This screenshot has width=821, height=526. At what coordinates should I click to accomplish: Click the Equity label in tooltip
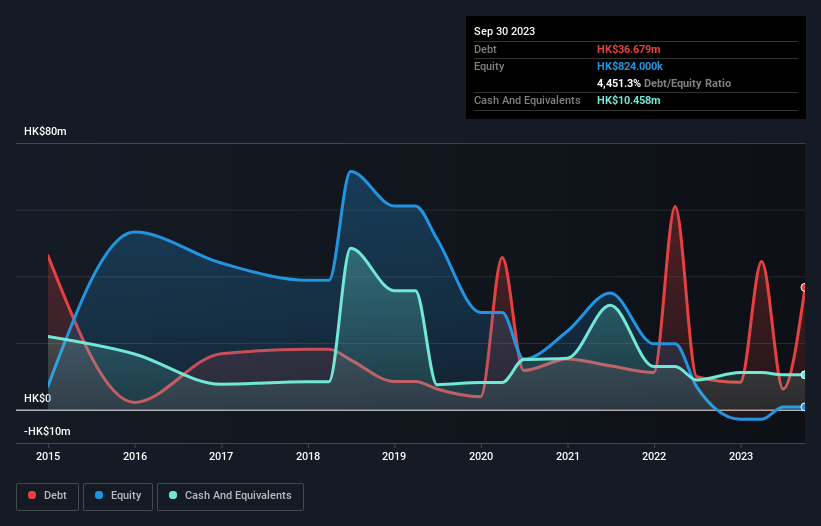click(489, 66)
